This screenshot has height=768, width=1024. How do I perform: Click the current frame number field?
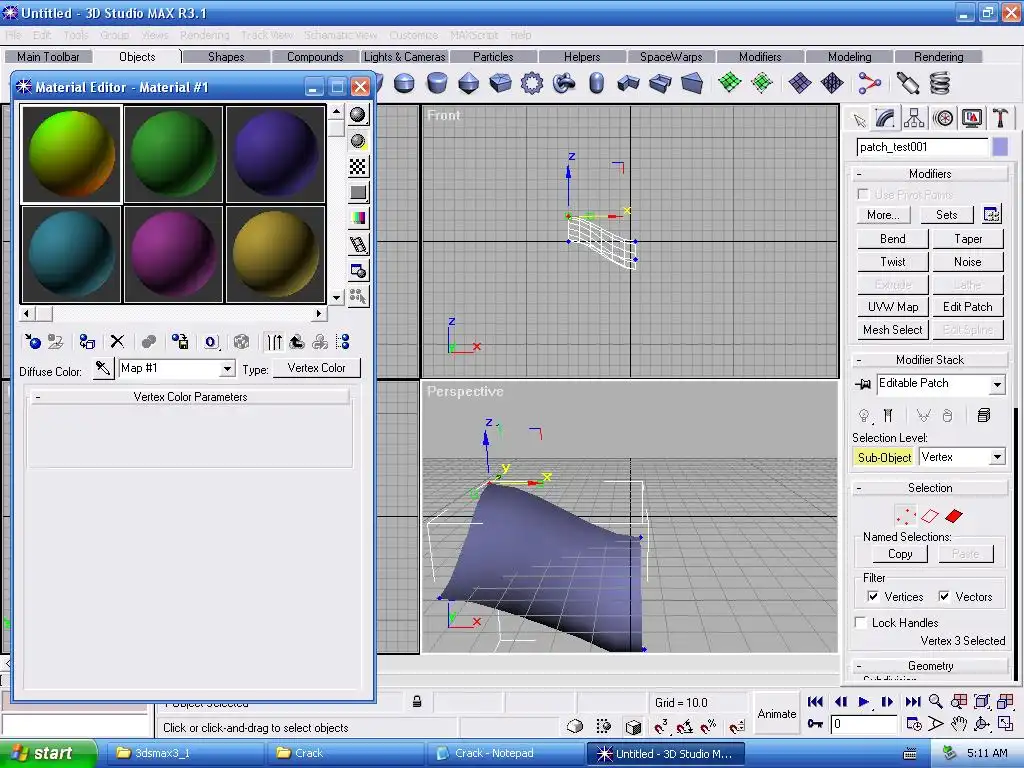pyautogui.click(x=863, y=724)
